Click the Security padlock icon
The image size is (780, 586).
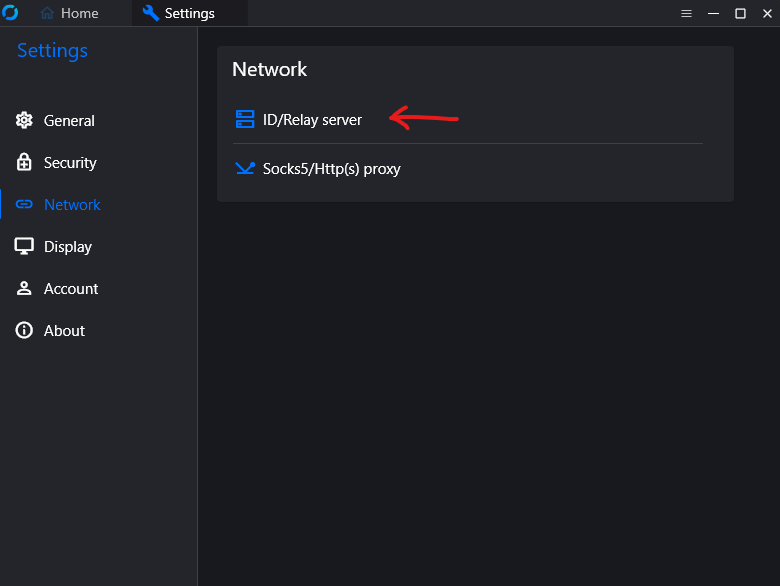(24, 162)
